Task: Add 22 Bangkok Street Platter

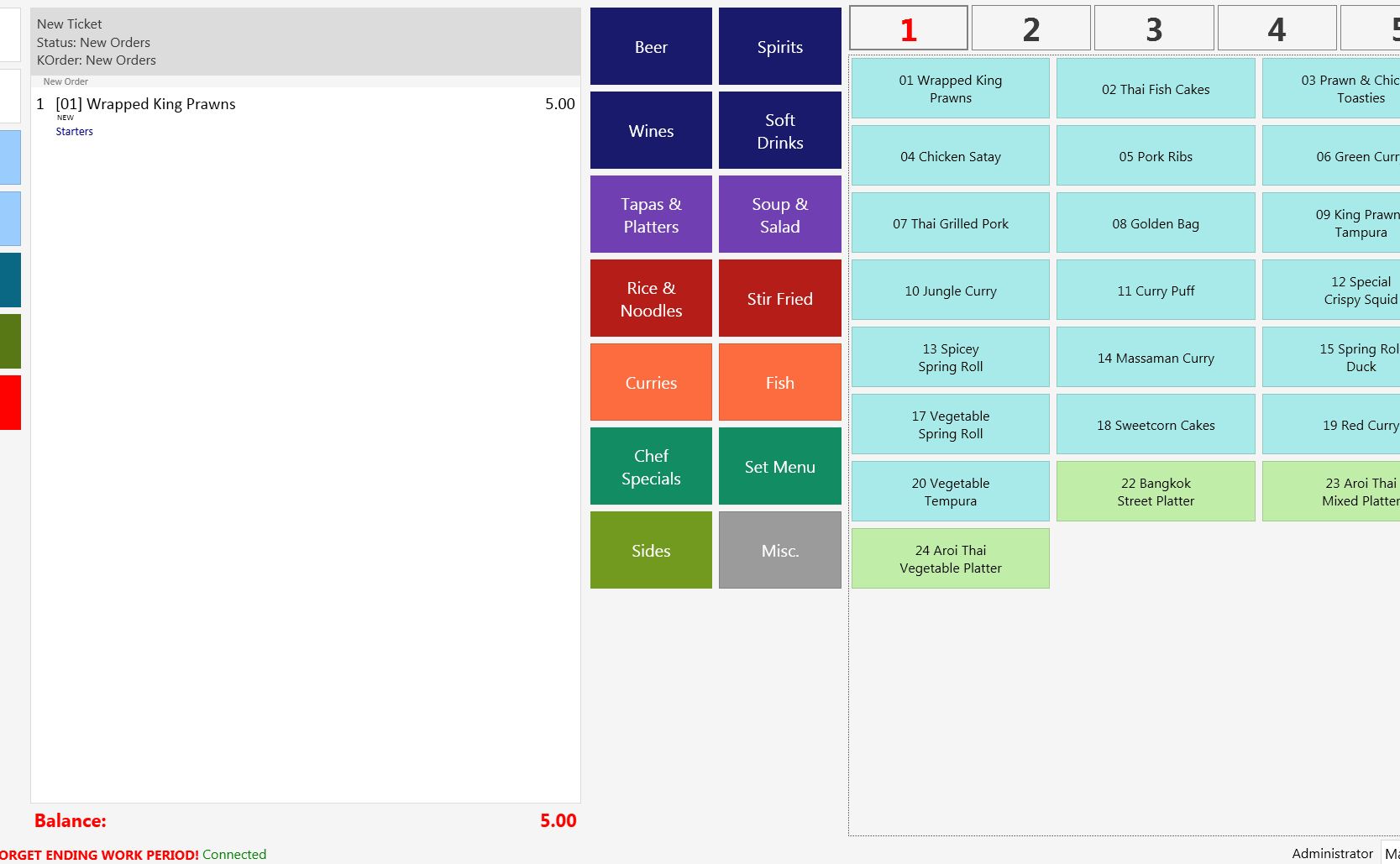Action: coord(1156,492)
